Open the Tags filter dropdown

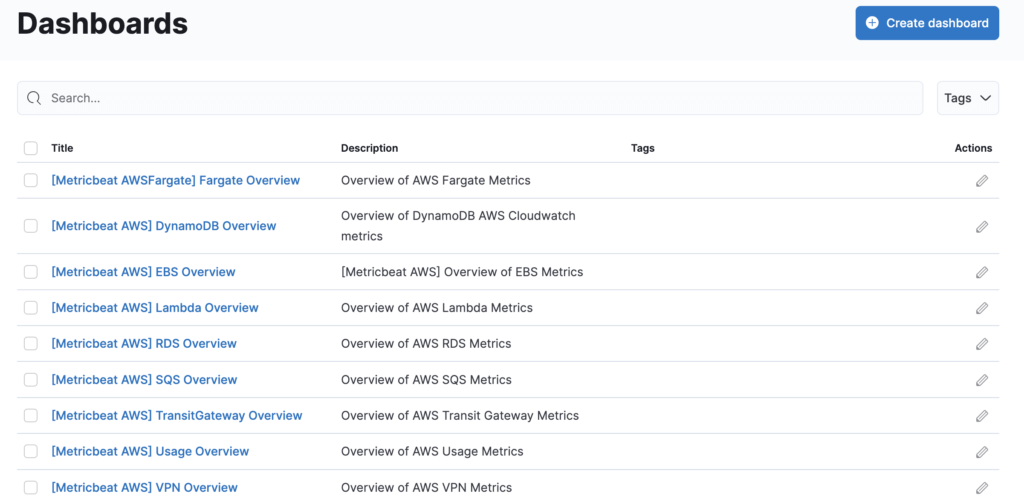coord(968,98)
